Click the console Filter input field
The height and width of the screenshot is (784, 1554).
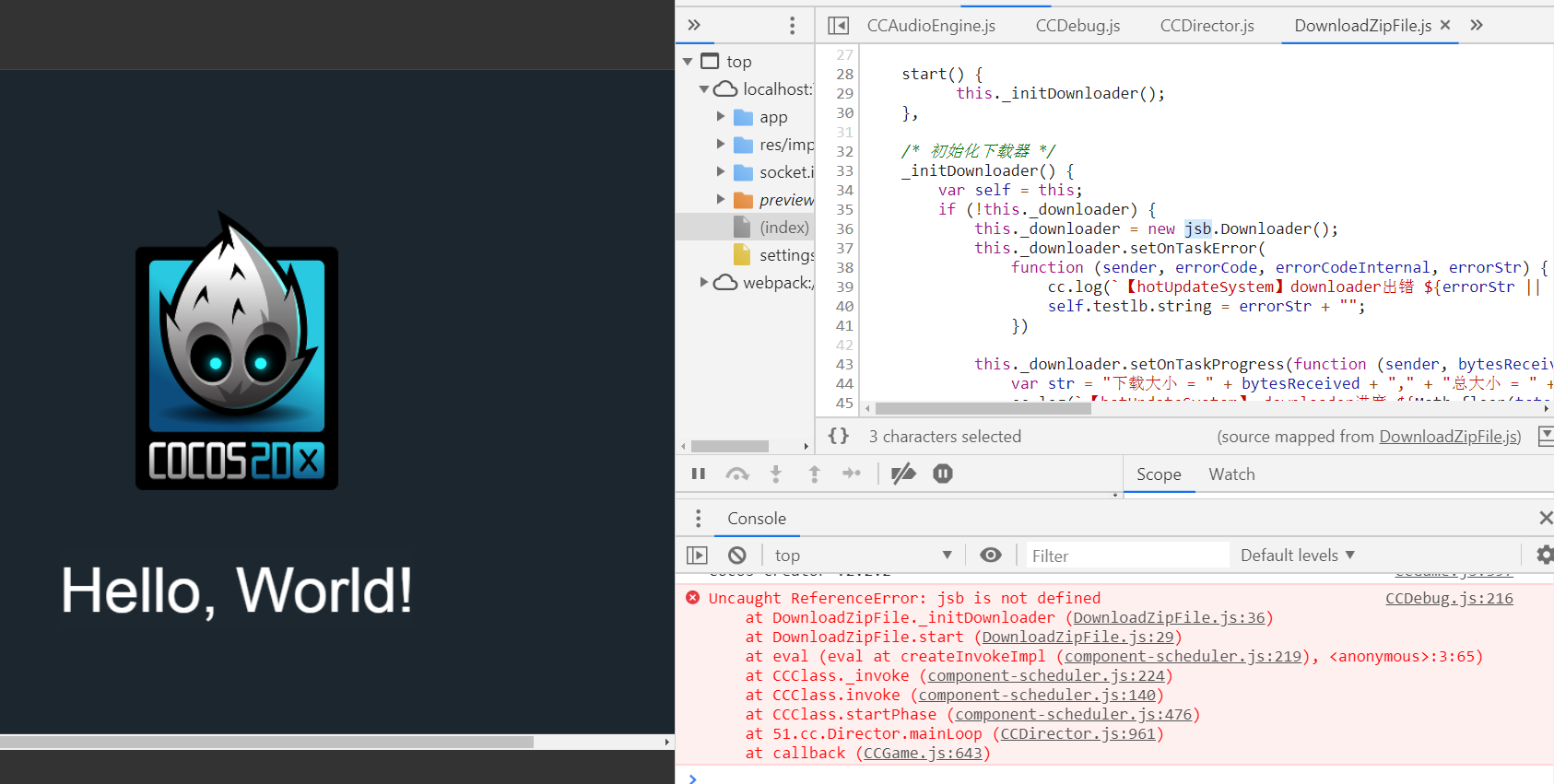tap(1126, 556)
